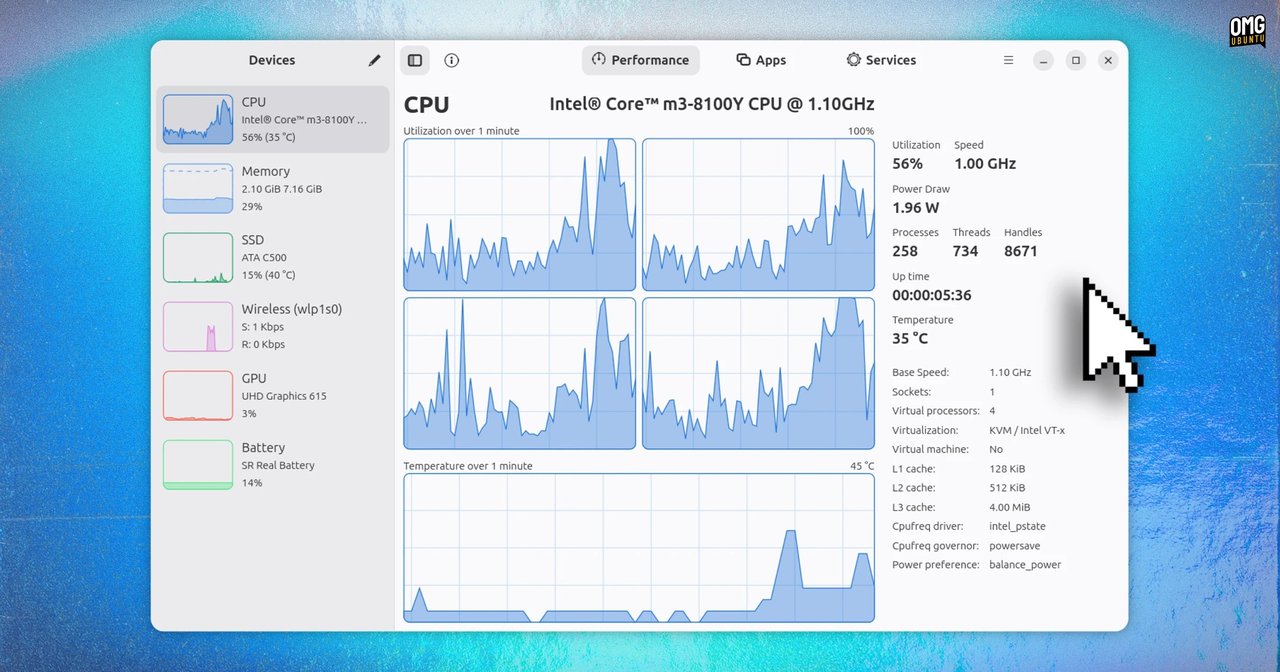Select the SSD ATA C500 device
The image size is (1280, 672).
tap(273, 257)
